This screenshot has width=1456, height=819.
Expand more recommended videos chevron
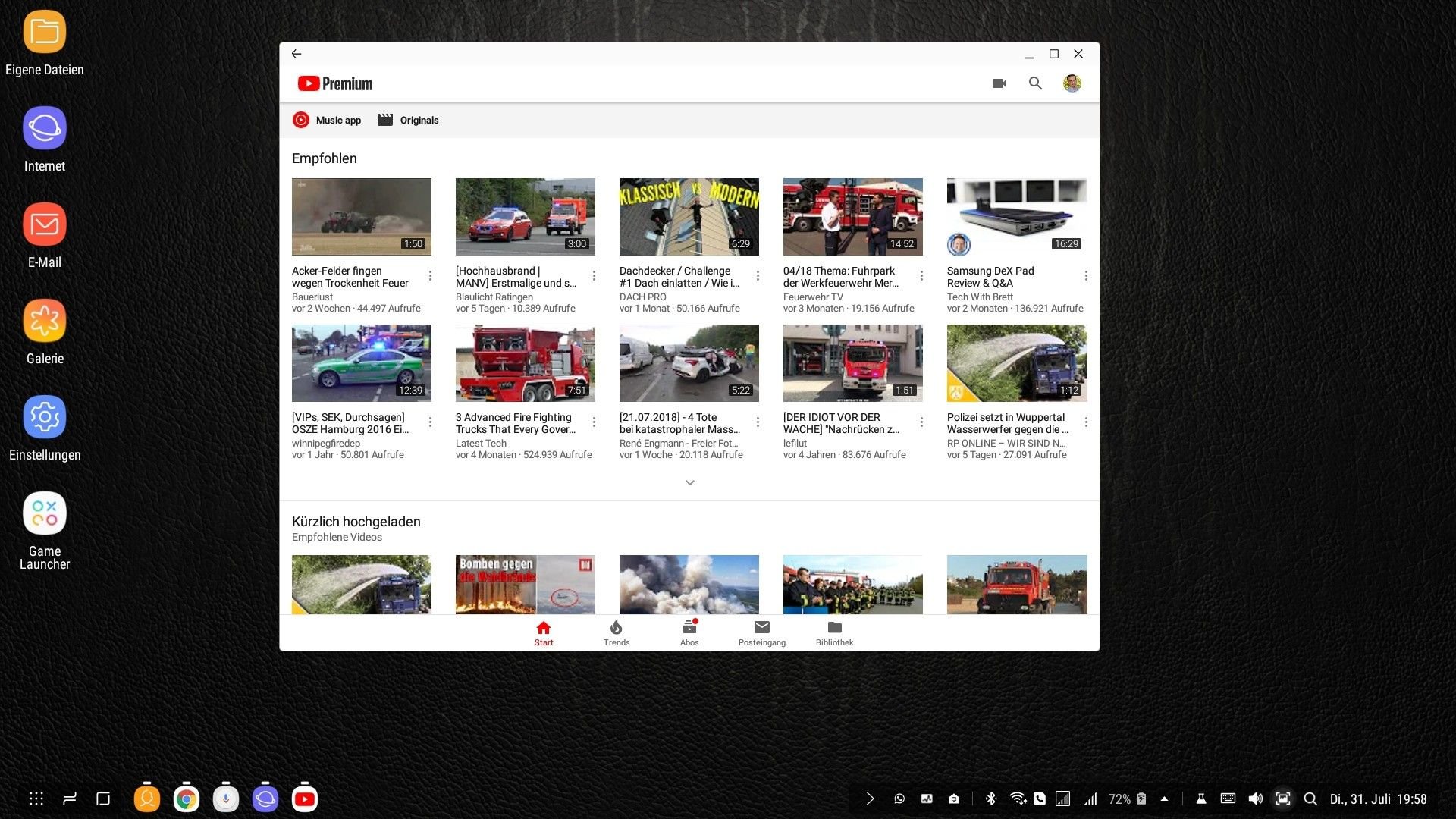pyautogui.click(x=689, y=482)
